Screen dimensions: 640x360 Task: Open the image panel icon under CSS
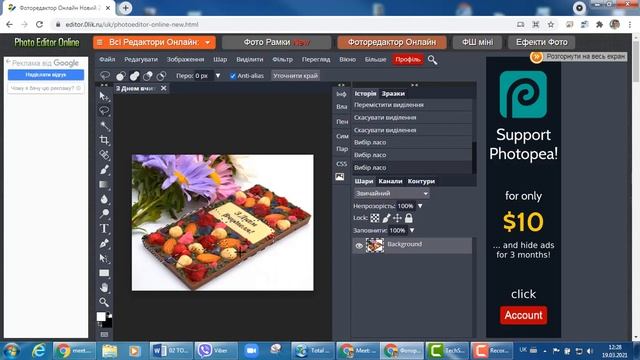340,177
